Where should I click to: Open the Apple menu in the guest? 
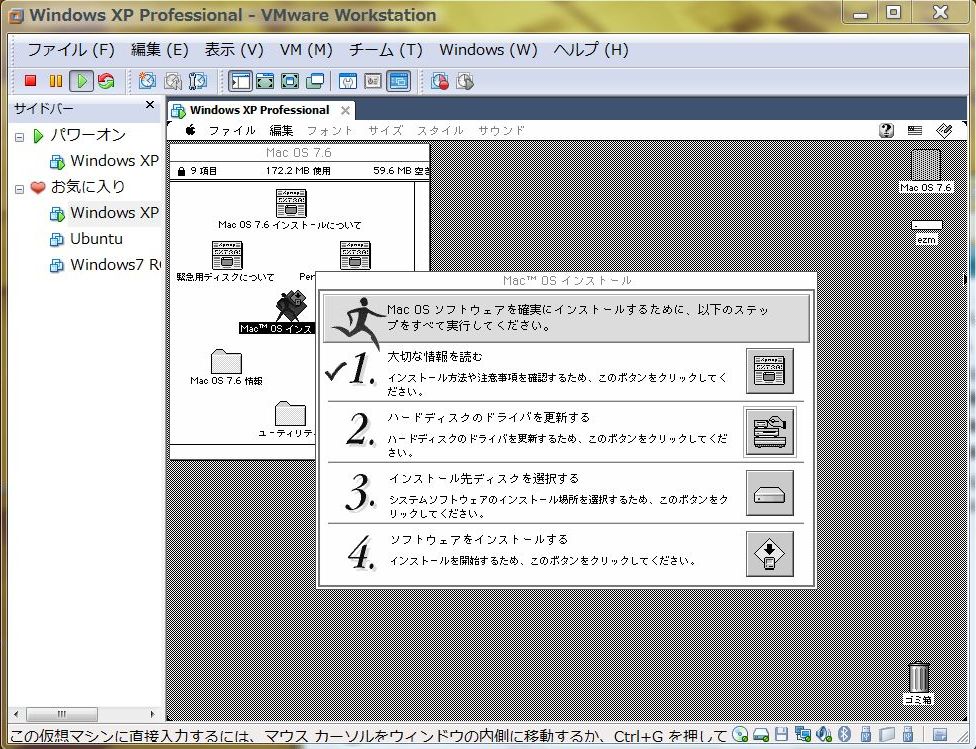(x=190, y=130)
